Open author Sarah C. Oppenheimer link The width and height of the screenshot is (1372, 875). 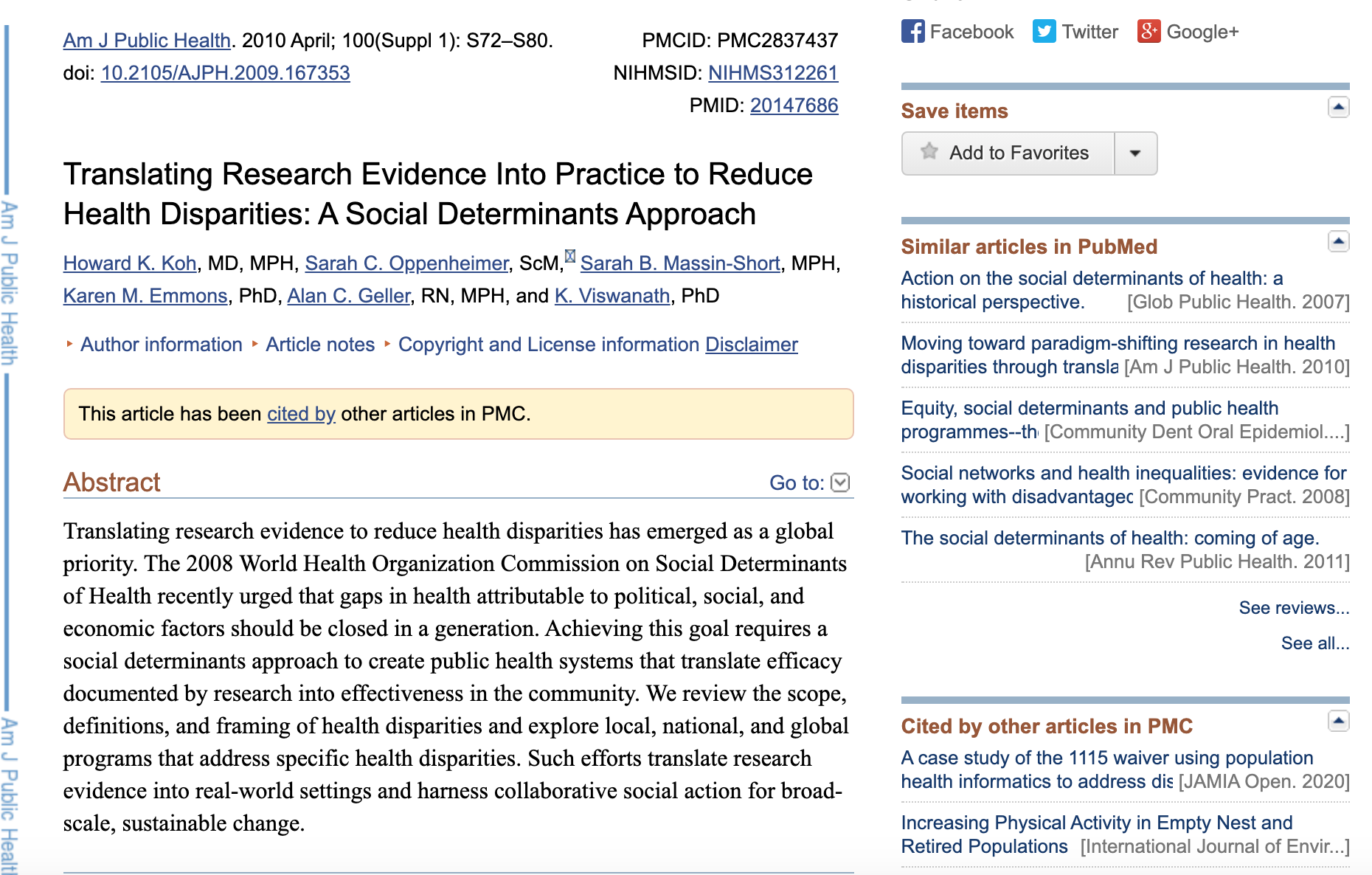pyautogui.click(x=406, y=263)
